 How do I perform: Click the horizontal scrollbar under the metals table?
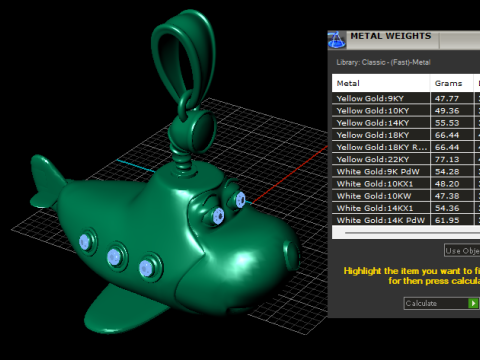(x=406, y=232)
